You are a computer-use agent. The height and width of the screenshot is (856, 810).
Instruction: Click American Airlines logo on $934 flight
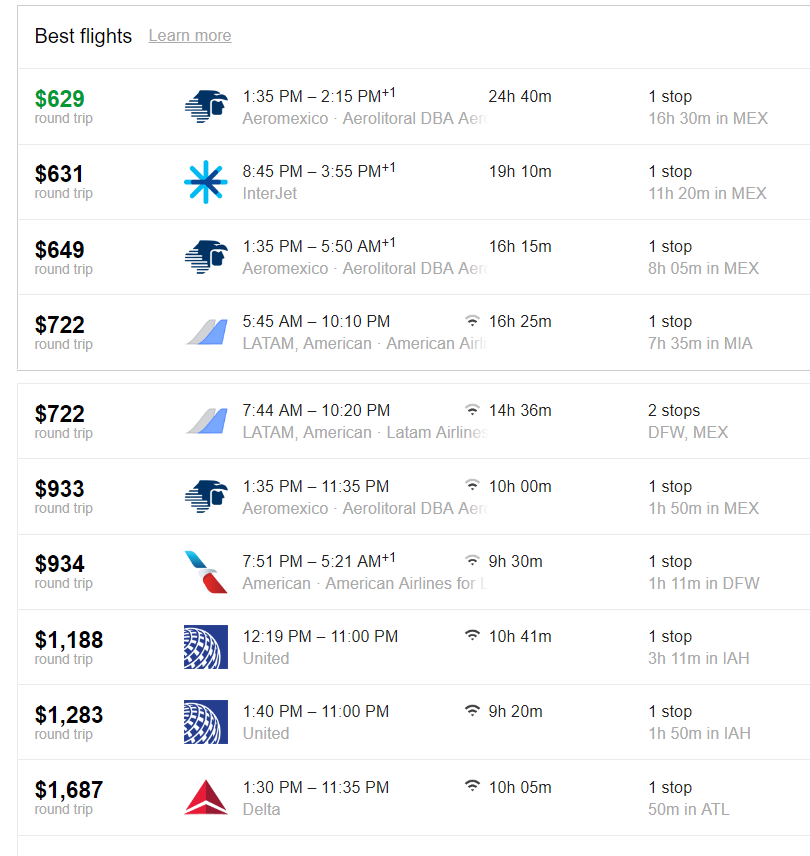click(206, 572)
